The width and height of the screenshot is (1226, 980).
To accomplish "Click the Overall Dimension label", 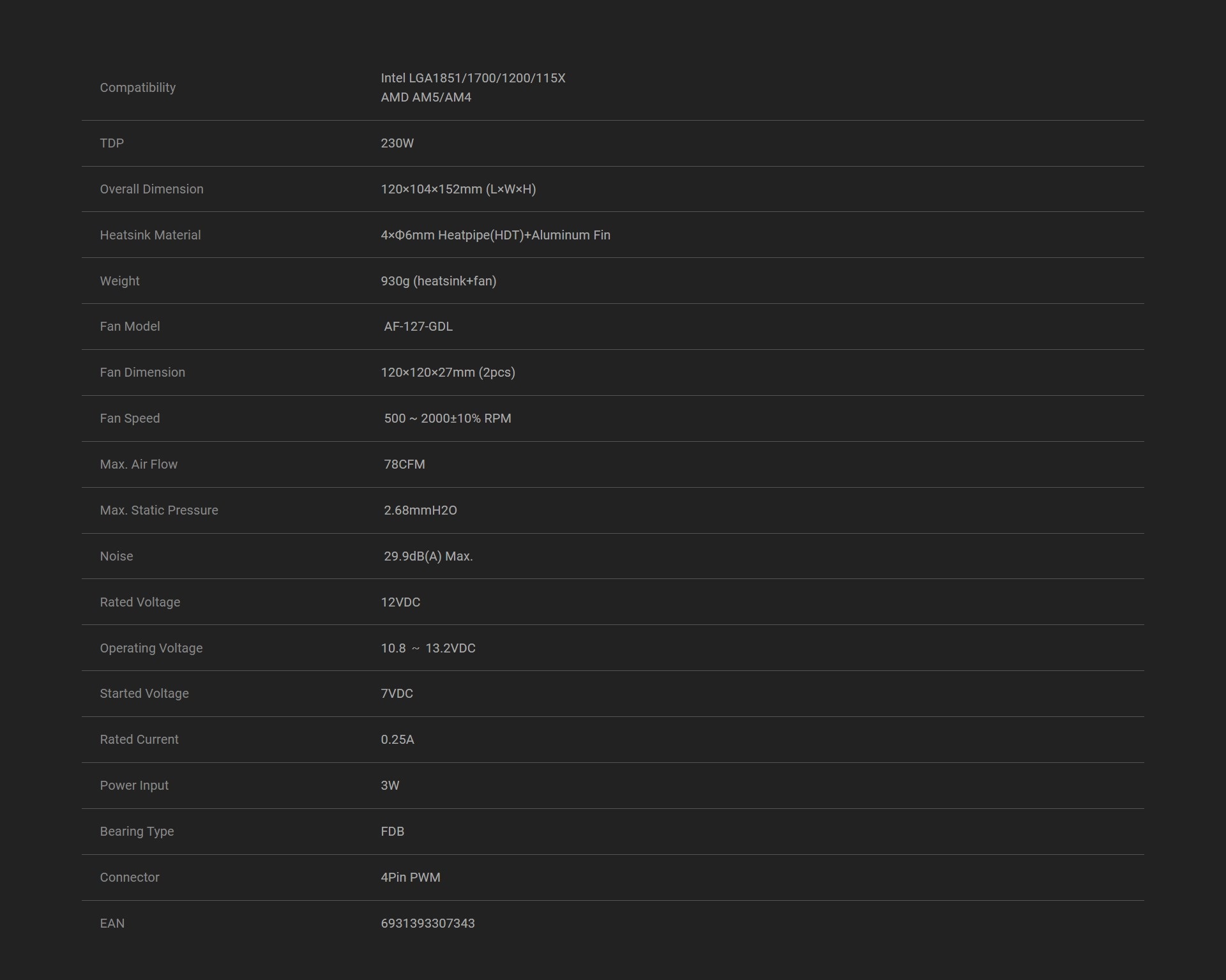I will (151, 189).
